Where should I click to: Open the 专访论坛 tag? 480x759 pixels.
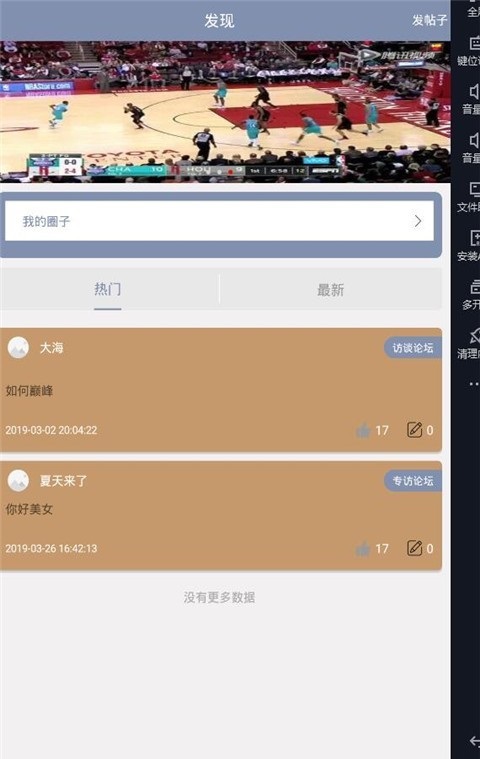(x=413, y=481)
